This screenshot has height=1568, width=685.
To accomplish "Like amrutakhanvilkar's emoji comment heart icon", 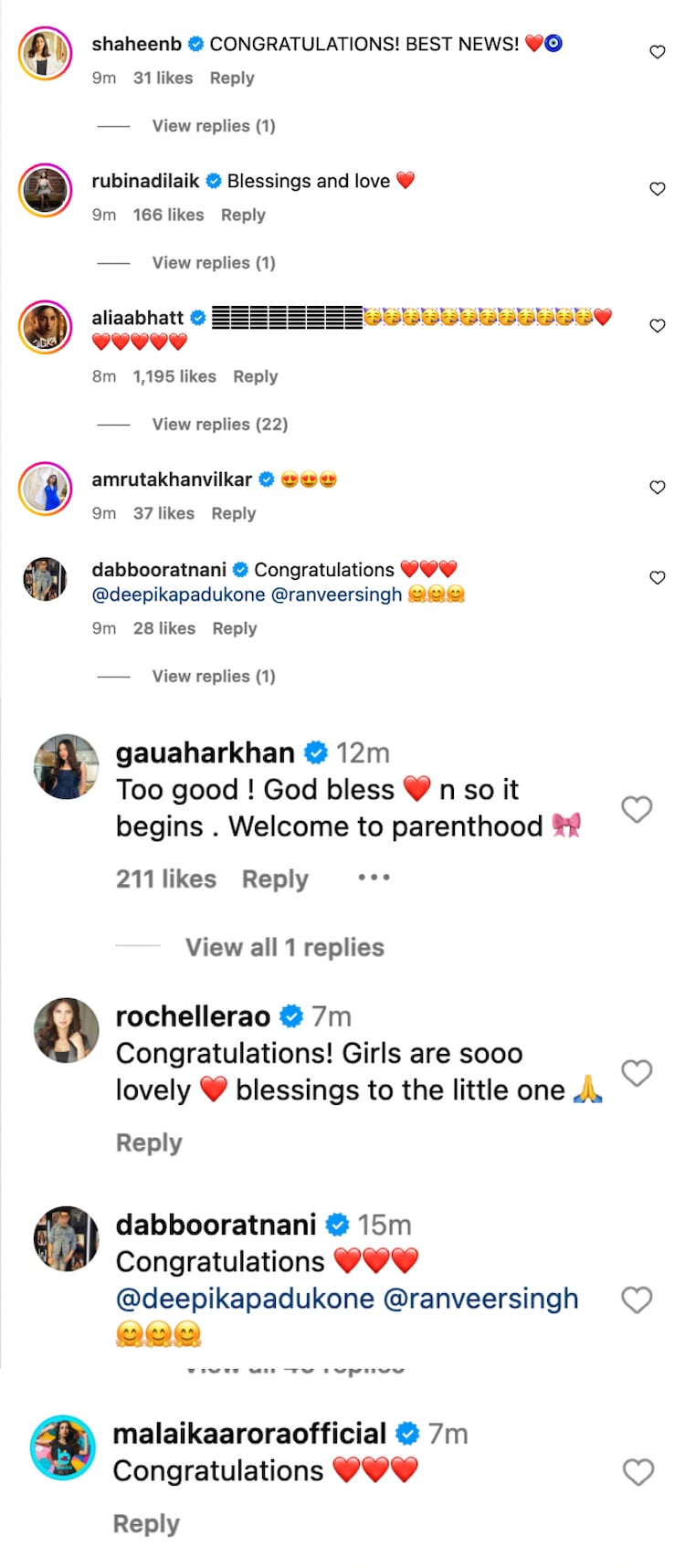I will pyautogui.click(x=657, y=488).
